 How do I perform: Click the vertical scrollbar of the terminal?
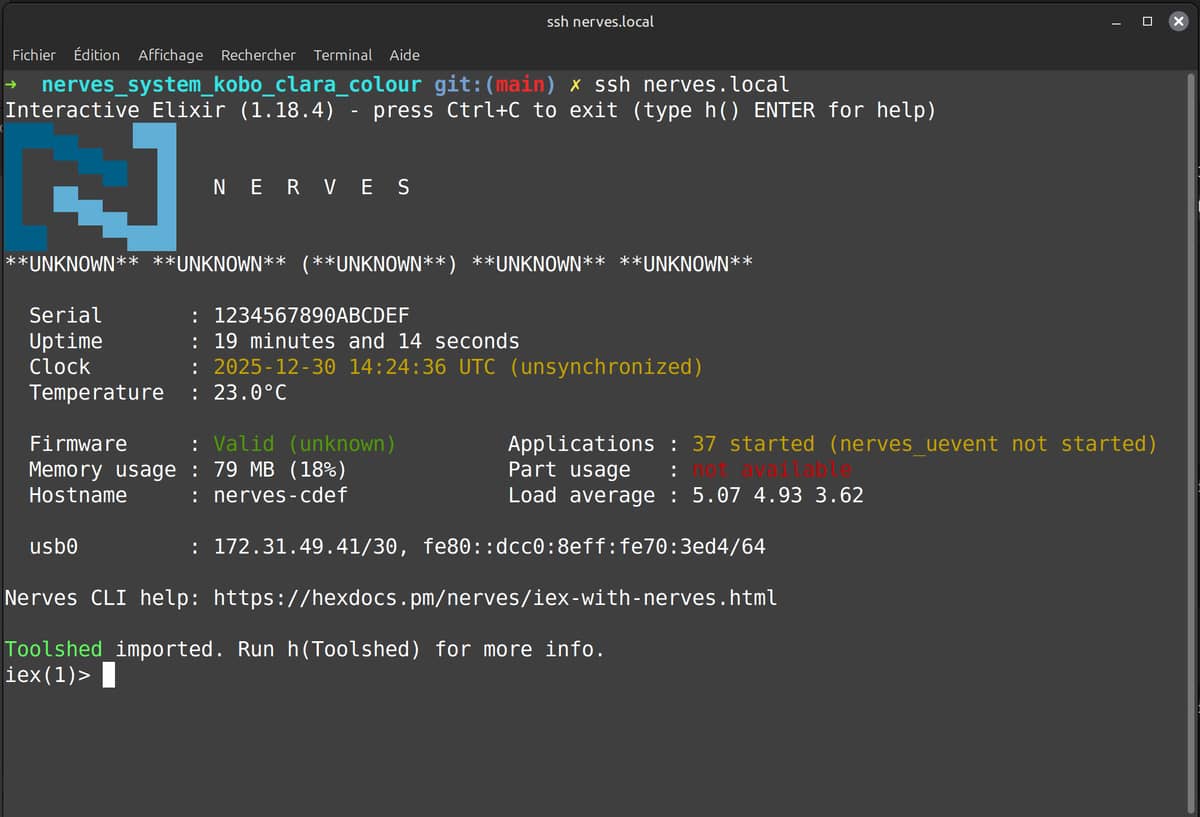point(1193,400)
